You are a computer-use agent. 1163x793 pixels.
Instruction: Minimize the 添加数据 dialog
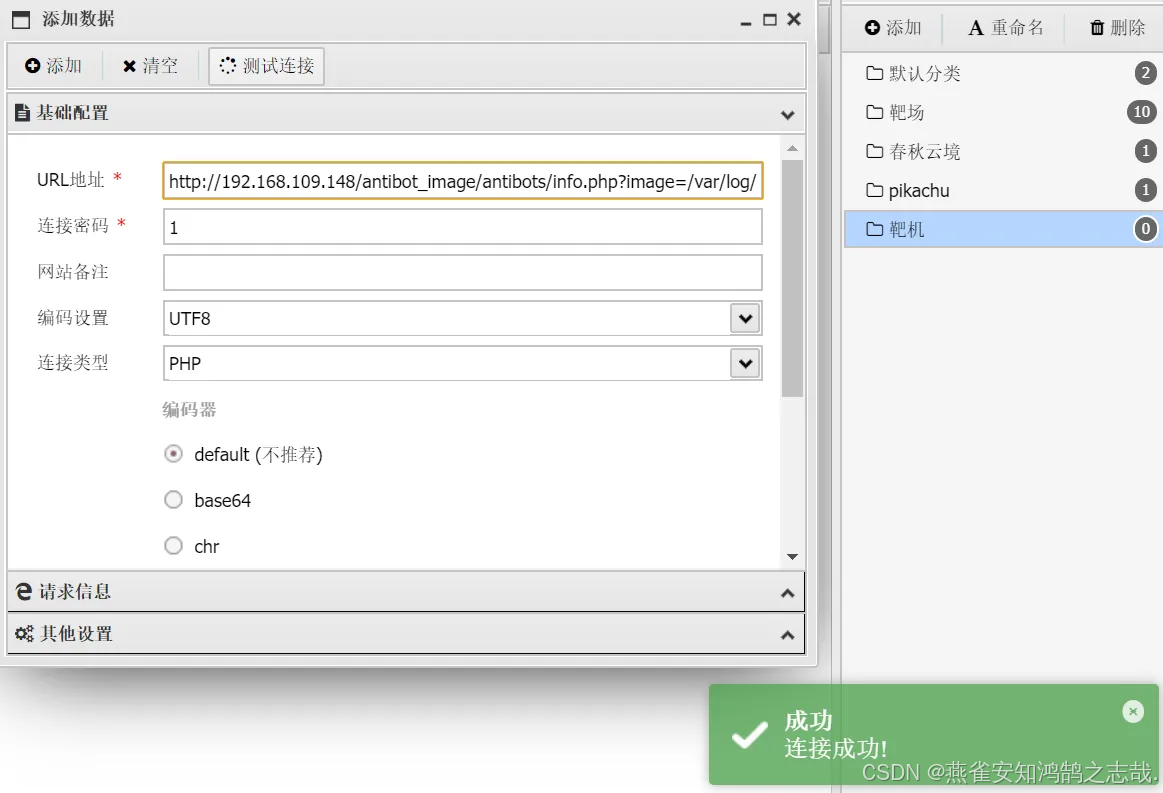(745, 24)
